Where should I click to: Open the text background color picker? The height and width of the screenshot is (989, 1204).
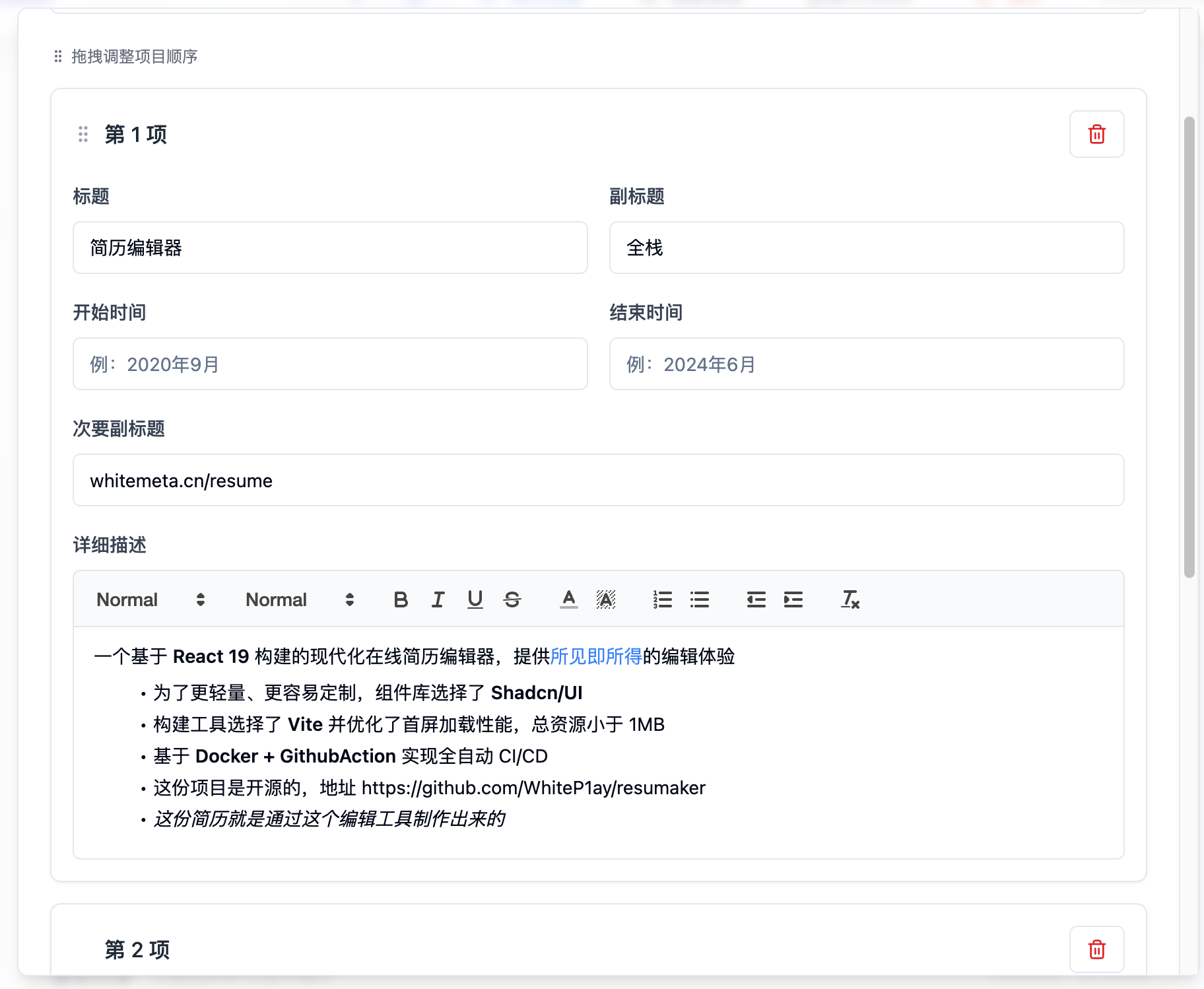coord(605,599)
